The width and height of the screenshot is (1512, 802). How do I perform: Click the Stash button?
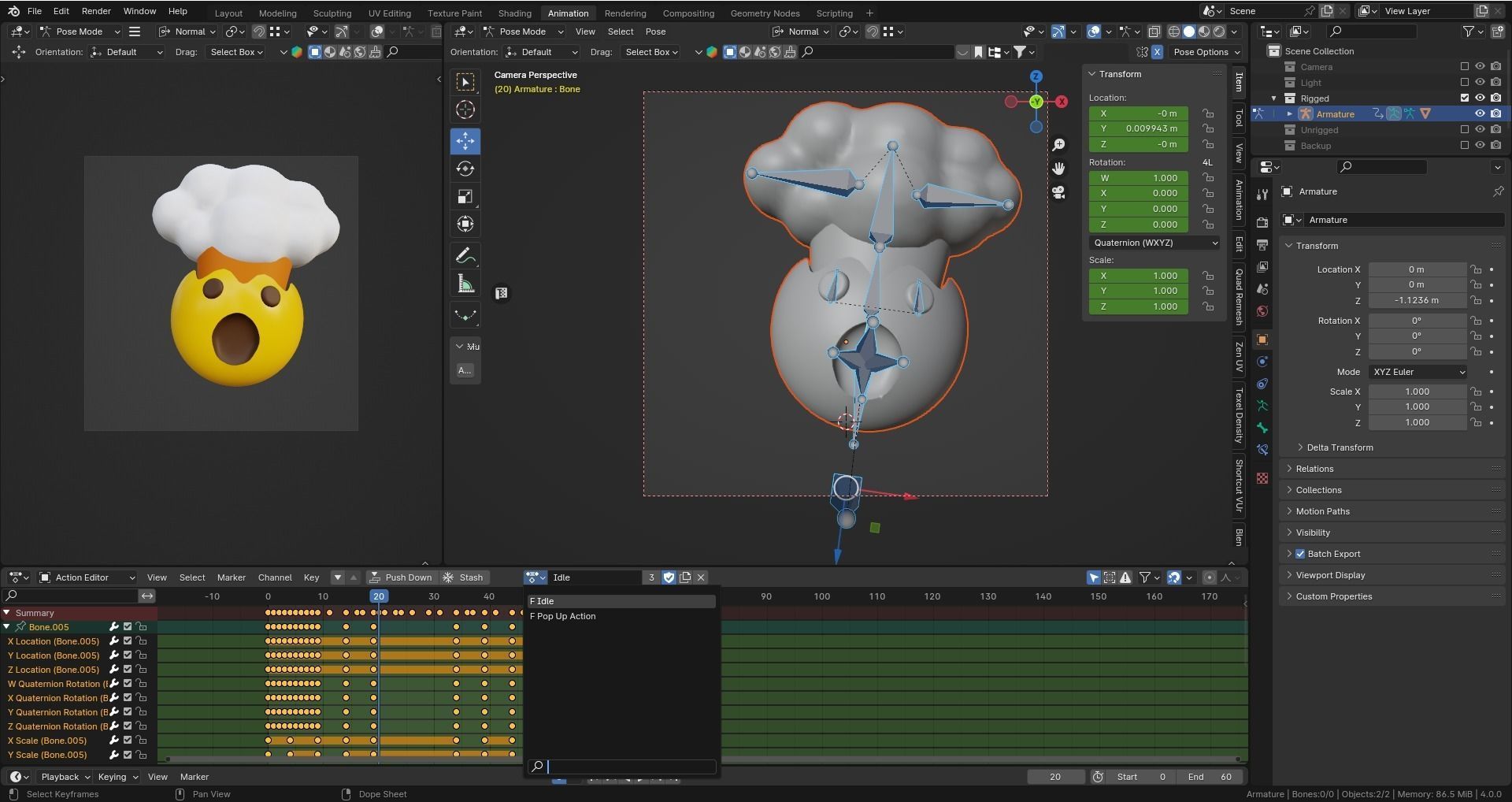pyautogui.click(x=464, y=577)
